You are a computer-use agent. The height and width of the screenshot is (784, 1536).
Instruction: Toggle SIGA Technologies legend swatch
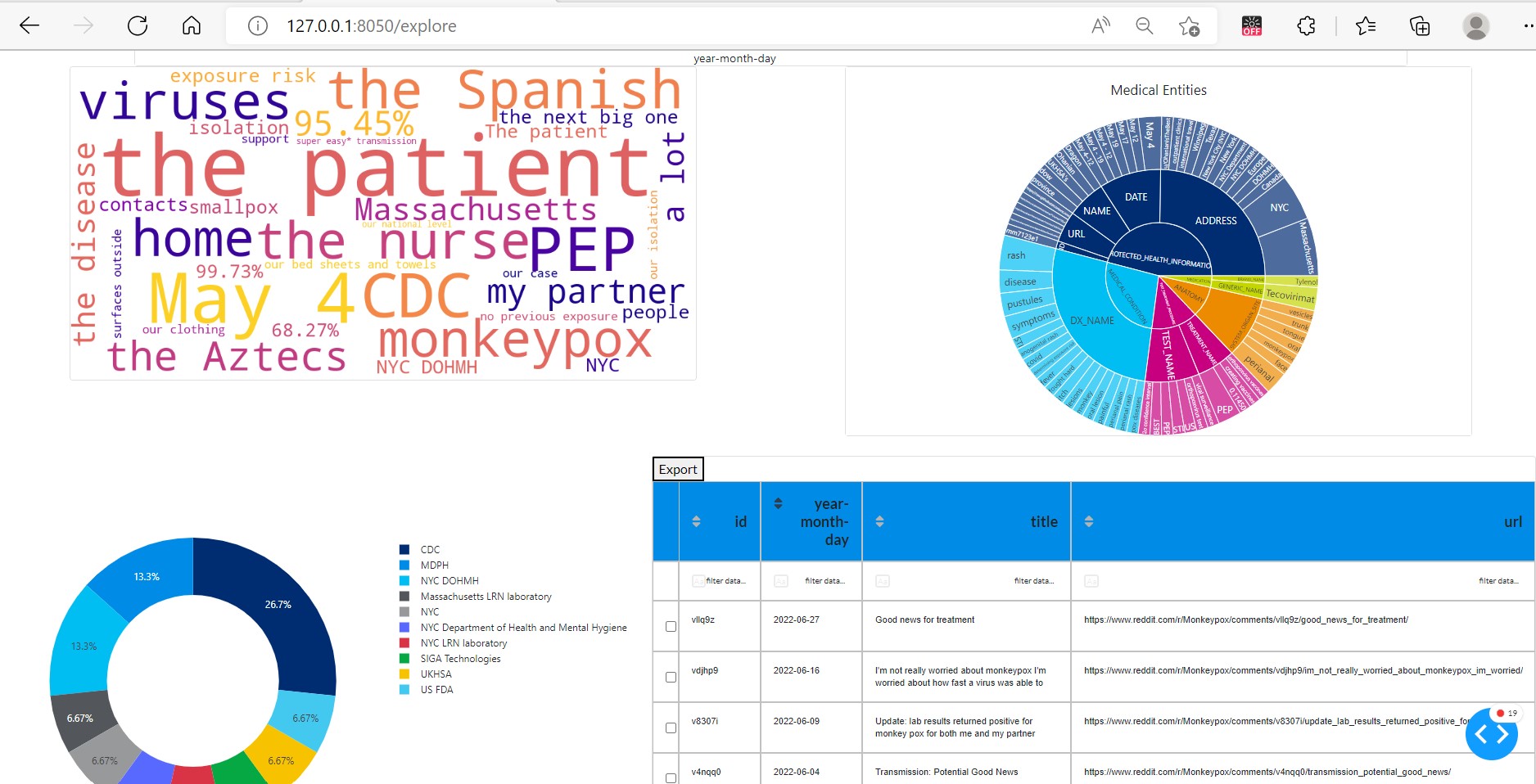[x=404, y=659]
